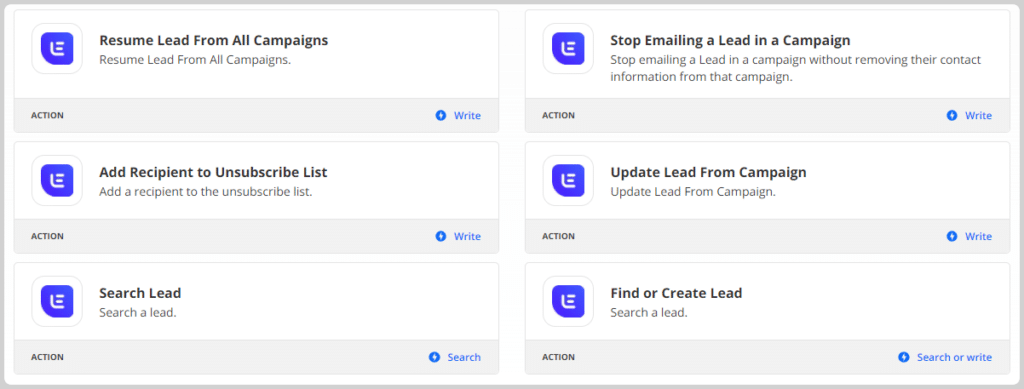Click Search or write on Find or Create Lead
Screen dimensions: 1024x389
point(954,357)
